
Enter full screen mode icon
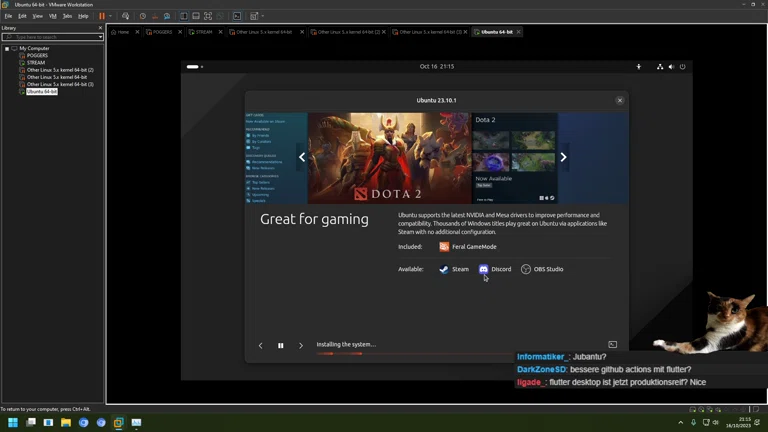pyautogui.click(x=208, y=16)
